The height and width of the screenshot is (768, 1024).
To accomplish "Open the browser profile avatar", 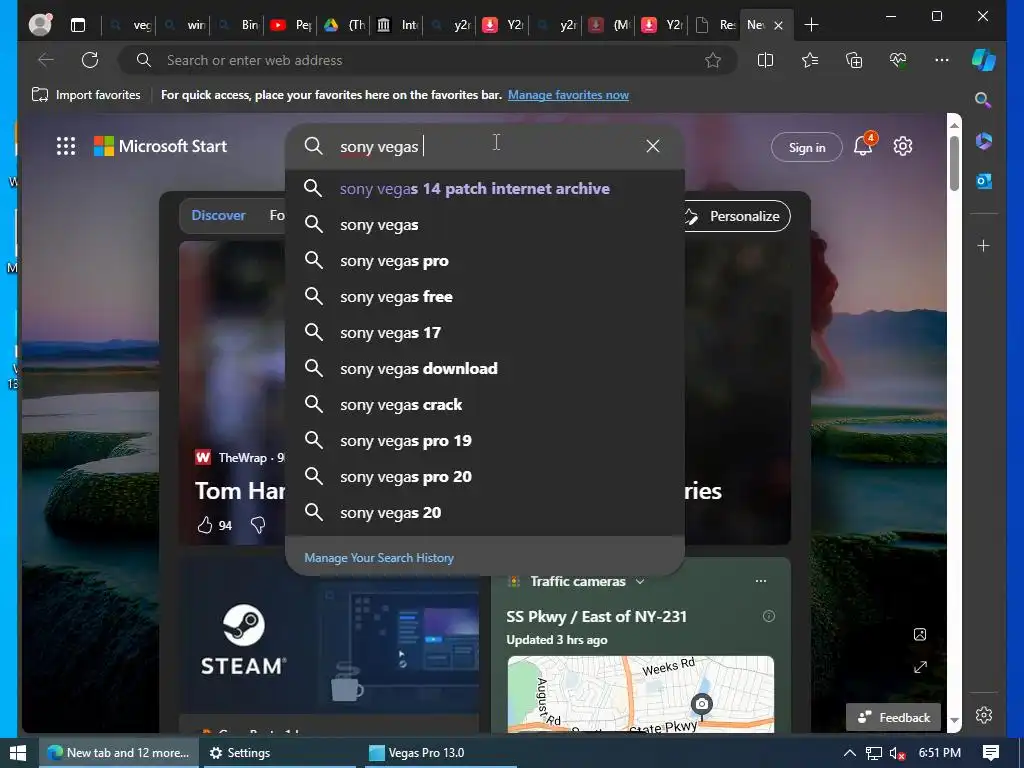I will tap(40, 25).
